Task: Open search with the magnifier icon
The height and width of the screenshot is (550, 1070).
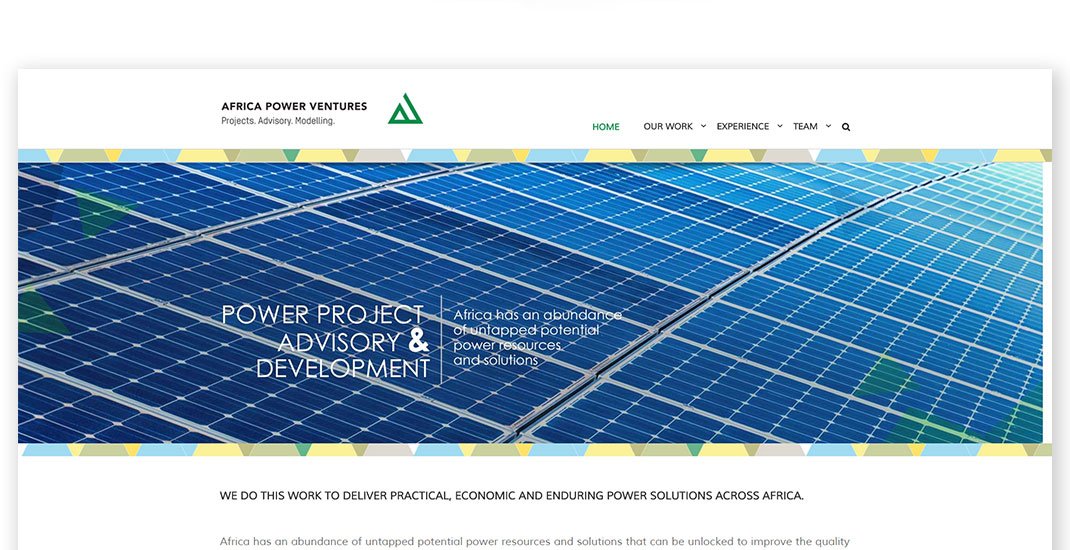Action: tap(846, 127)
